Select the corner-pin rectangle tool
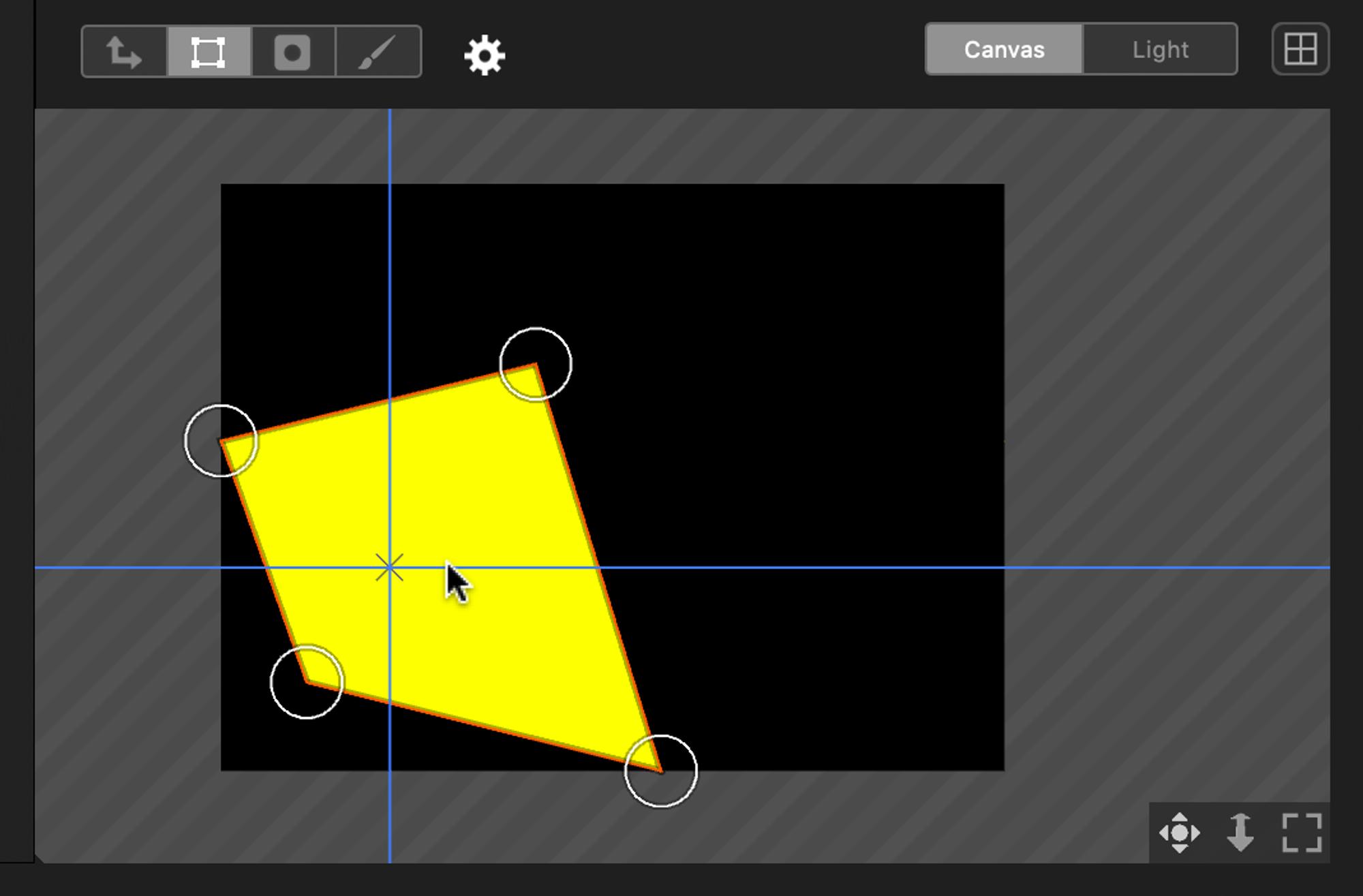1363x896 pixels. click(209, 52)
